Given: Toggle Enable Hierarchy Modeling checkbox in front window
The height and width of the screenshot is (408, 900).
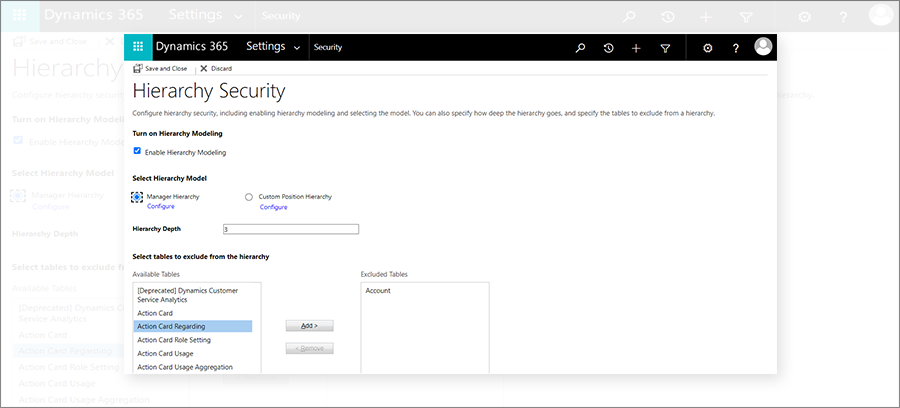Looking at the screenshot, I should click(137, 151).
